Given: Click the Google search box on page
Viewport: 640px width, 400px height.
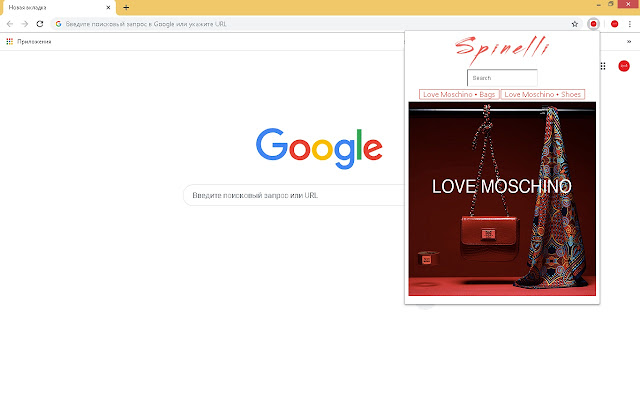Looking at the screenshot, I should pos(294,195).
